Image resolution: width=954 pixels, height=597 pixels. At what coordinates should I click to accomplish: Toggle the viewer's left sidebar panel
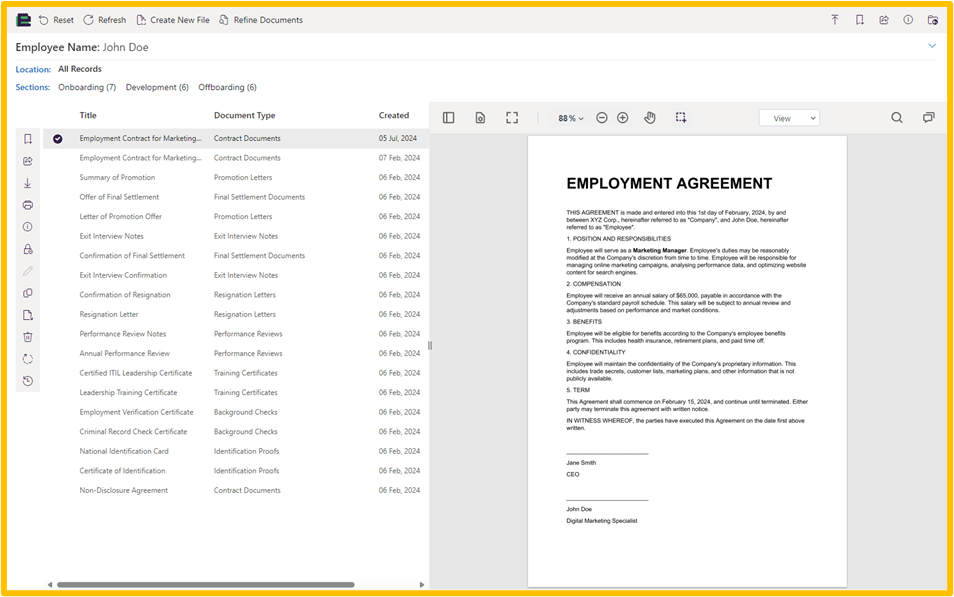pos(449,118)
